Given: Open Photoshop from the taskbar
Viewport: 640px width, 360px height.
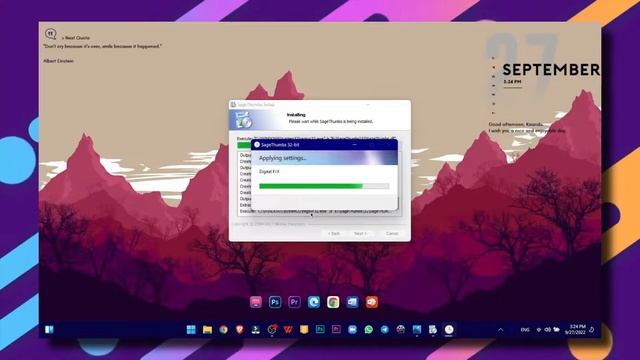Looking at the screenshot, I should pos(320,329).
